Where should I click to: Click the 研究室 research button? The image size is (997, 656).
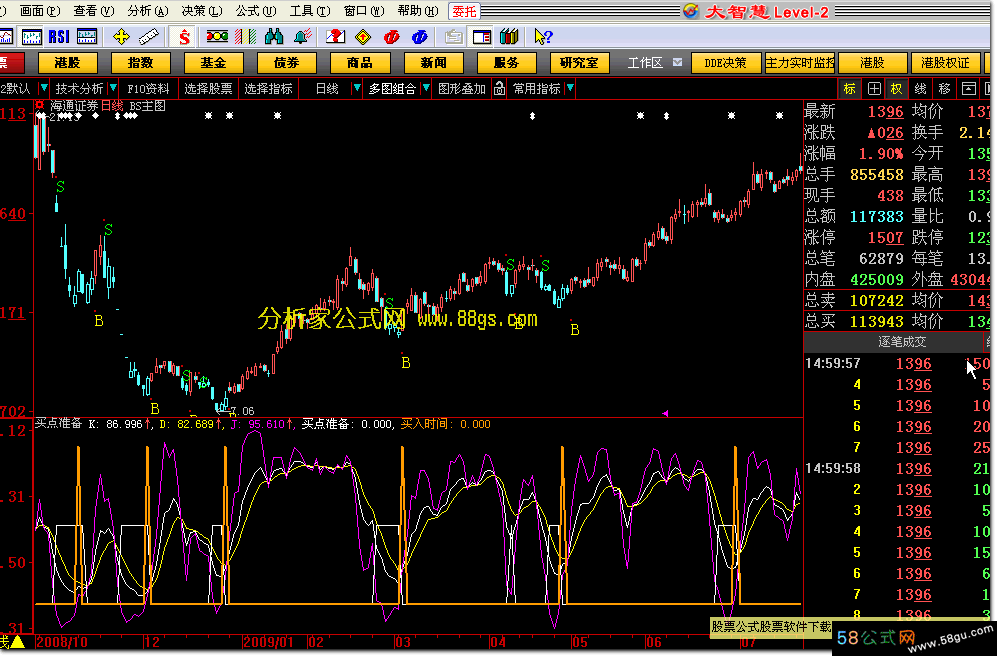tap(579, 63)
